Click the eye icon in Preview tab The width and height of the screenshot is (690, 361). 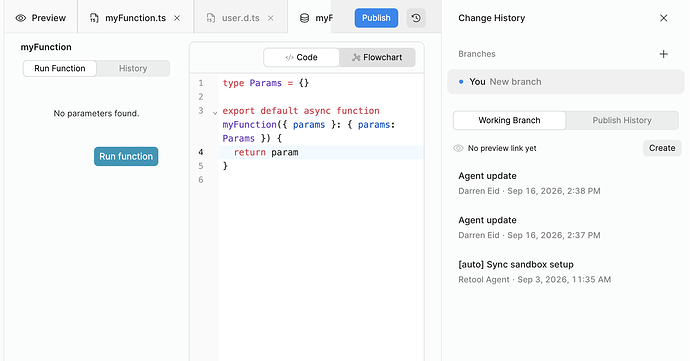pyautogui.click(x=21, y=18)
